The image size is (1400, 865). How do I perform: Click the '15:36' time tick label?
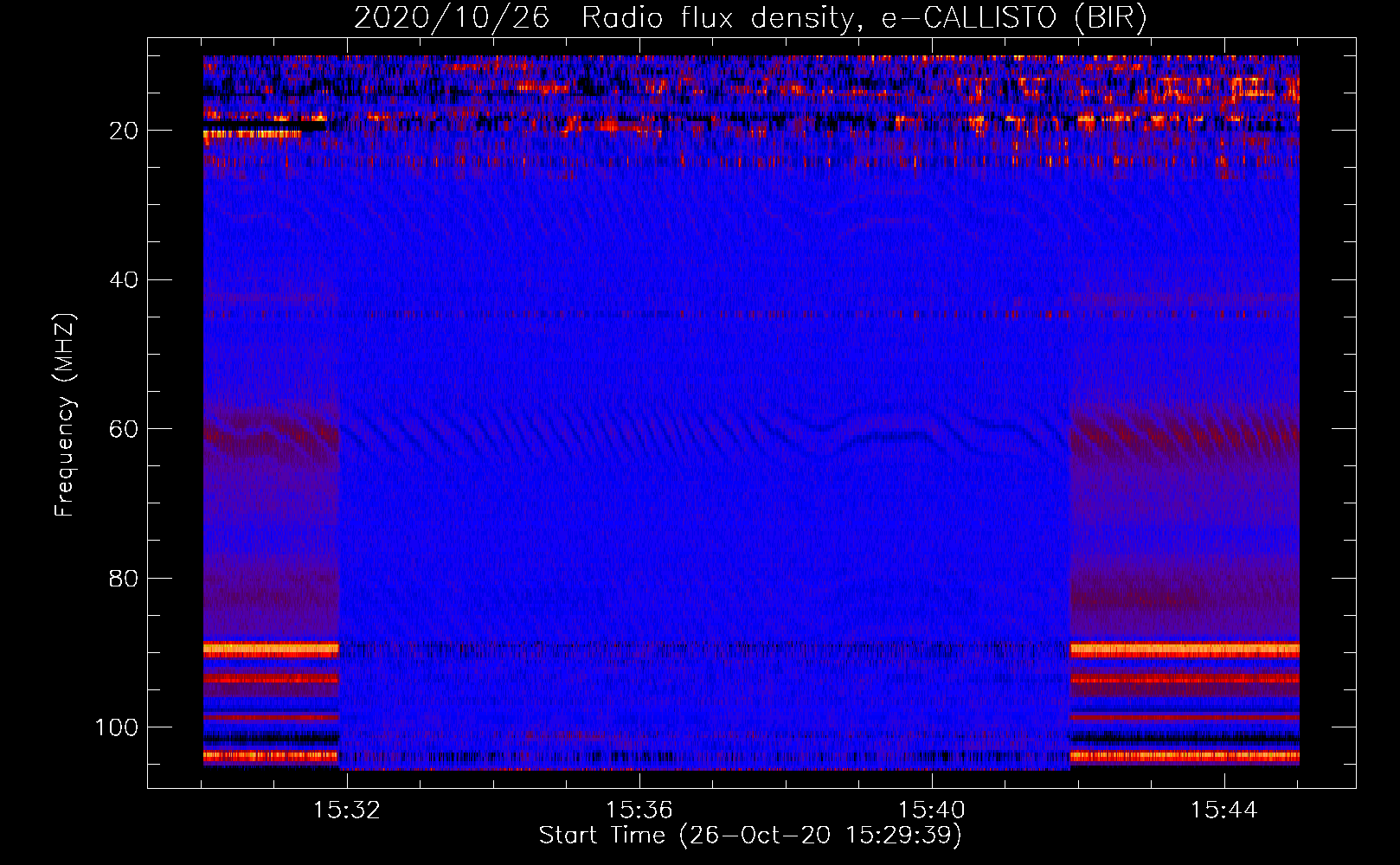pos(639,810)
